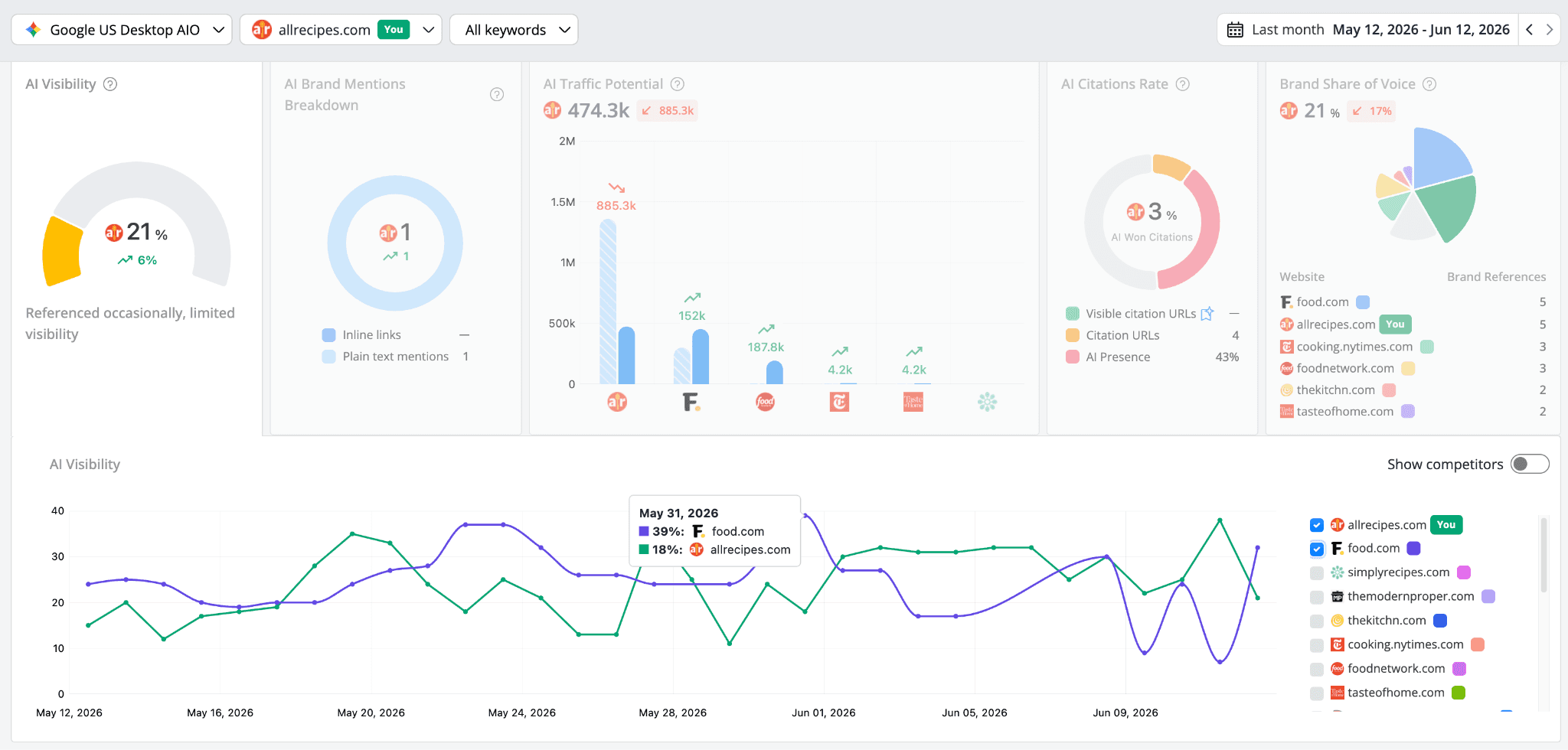Open help icon next to AI Visibility
1568x750 pixels.
point(110,84)
